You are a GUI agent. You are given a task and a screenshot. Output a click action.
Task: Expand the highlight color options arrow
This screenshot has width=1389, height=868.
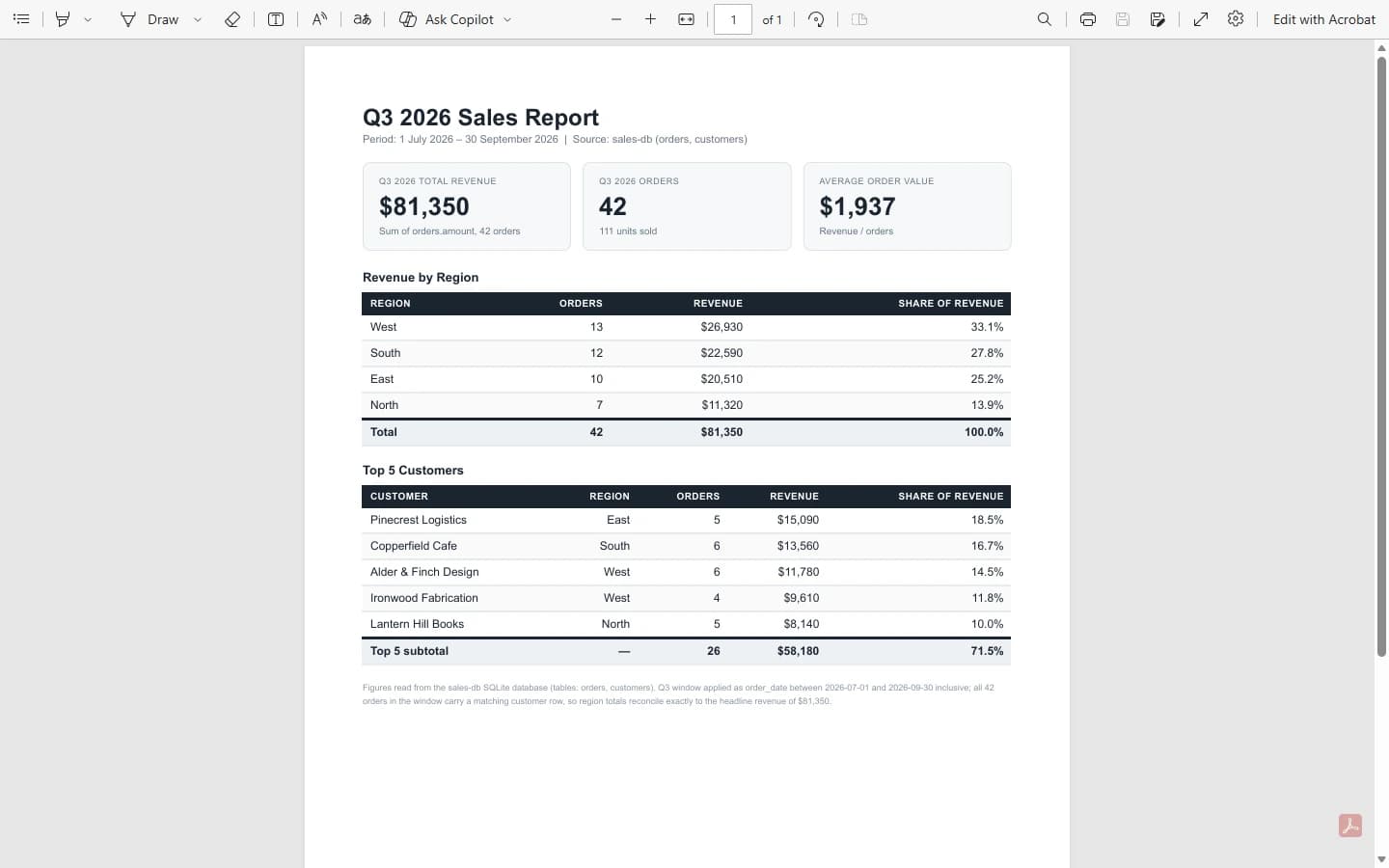tap(88, 19)
